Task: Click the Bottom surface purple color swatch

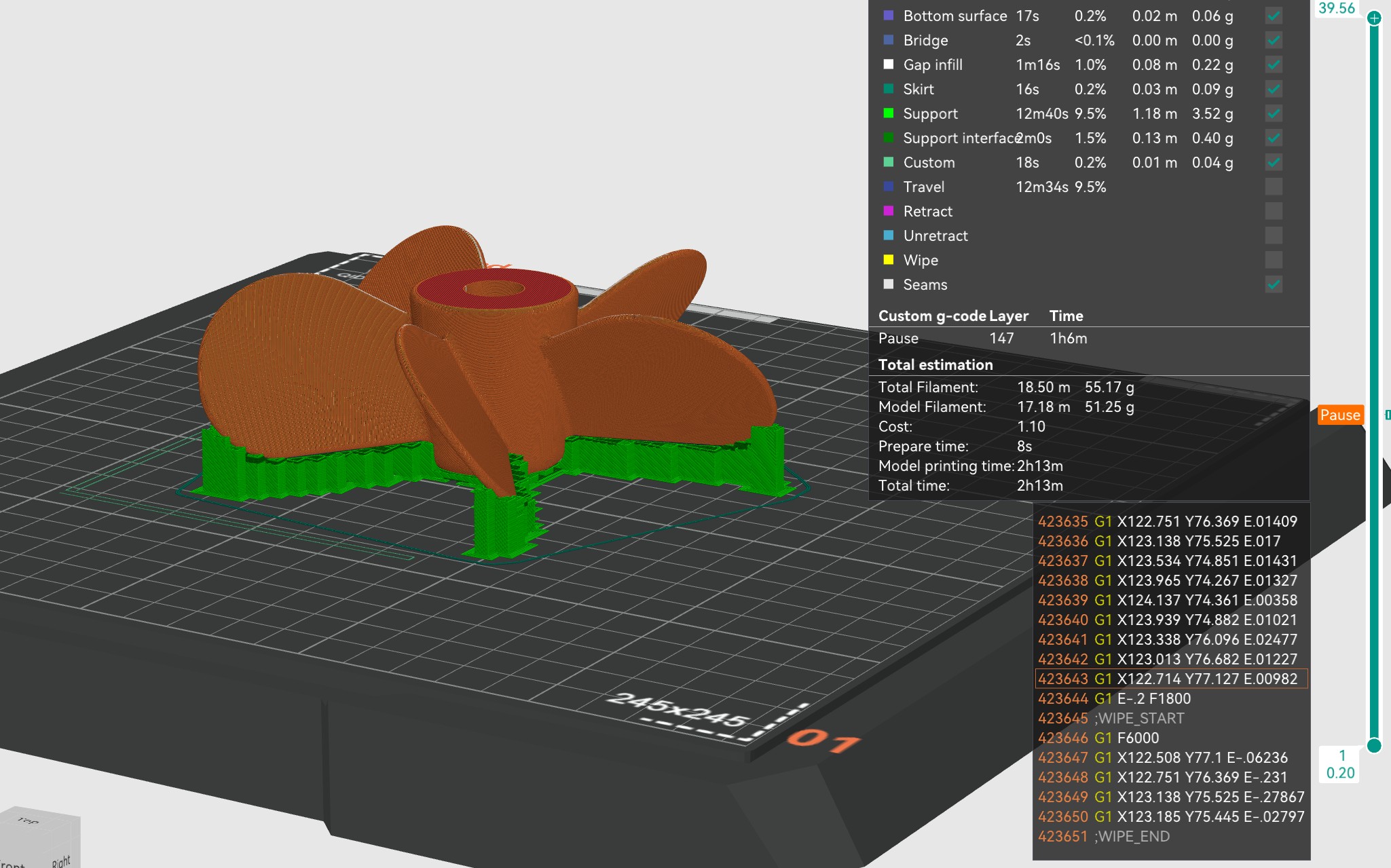Action: click(888, 15)
